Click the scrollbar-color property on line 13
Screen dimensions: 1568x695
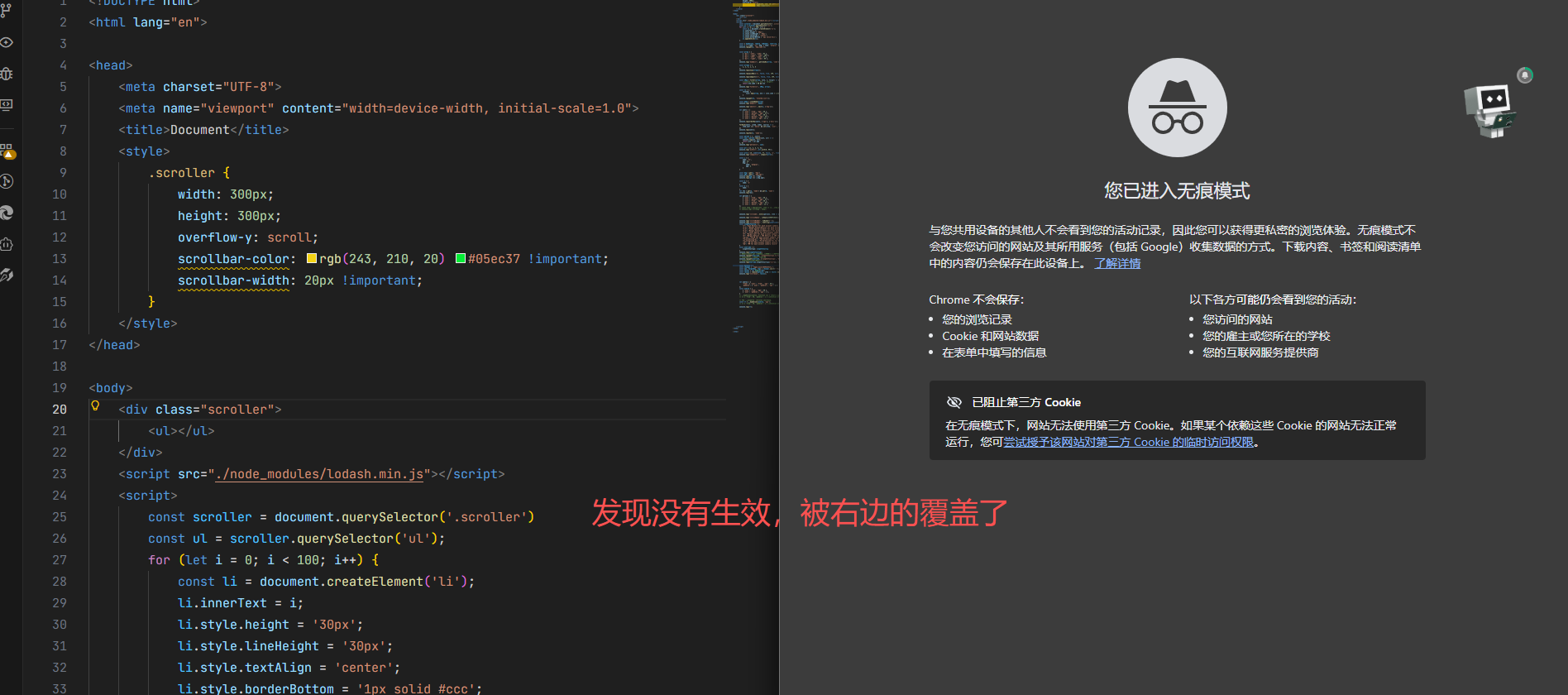pyautogui.click(x=233, y=259)
